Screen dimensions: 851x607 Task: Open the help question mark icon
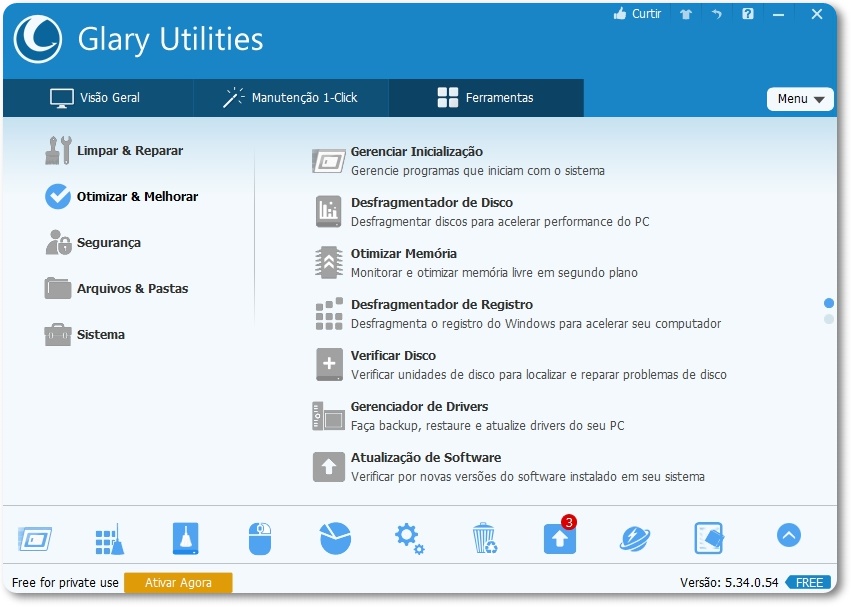[x=748, y=14]
